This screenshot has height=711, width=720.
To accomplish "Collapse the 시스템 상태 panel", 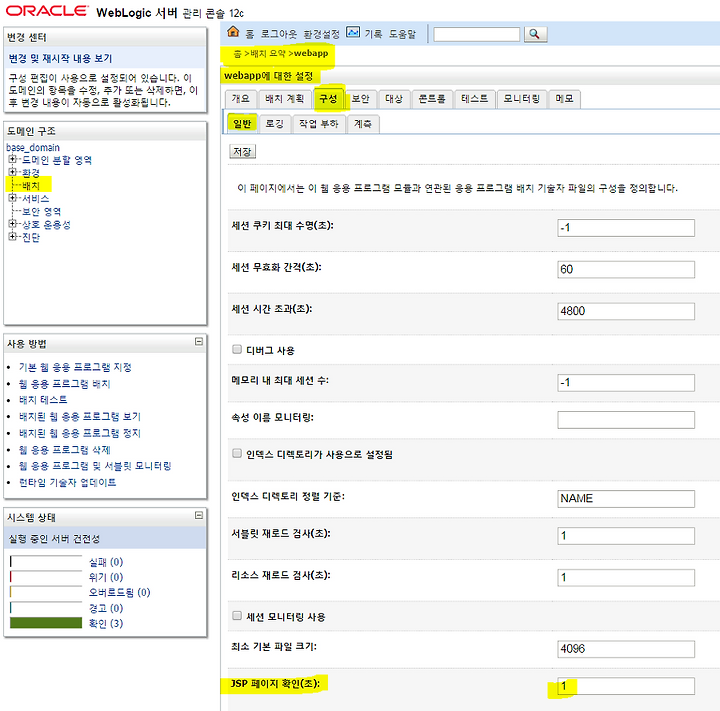I will pyautogui.click(x=199, y=515).
